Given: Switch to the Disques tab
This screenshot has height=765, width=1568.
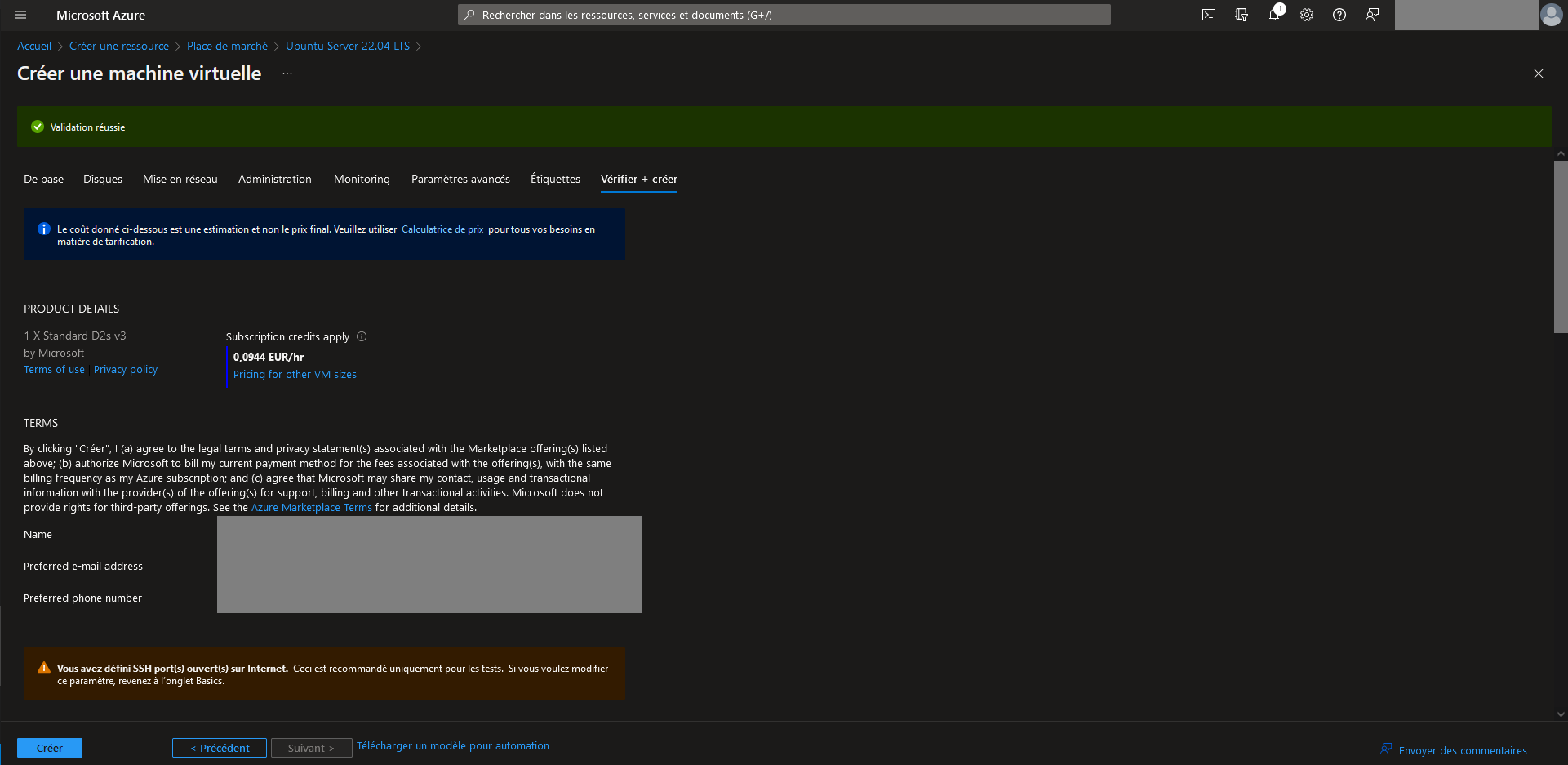Looking at the screenshot, I should (103, 179).
